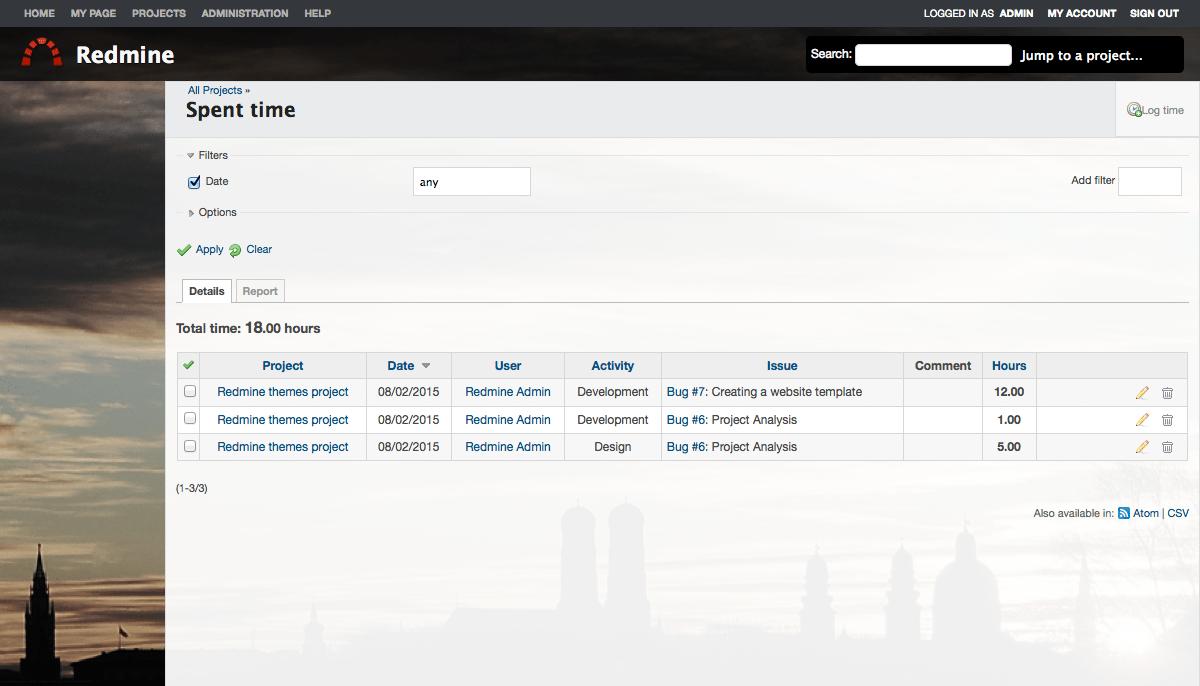Click the green check-all icon in table header
1200x686 pixels.
tap(188, 365)
